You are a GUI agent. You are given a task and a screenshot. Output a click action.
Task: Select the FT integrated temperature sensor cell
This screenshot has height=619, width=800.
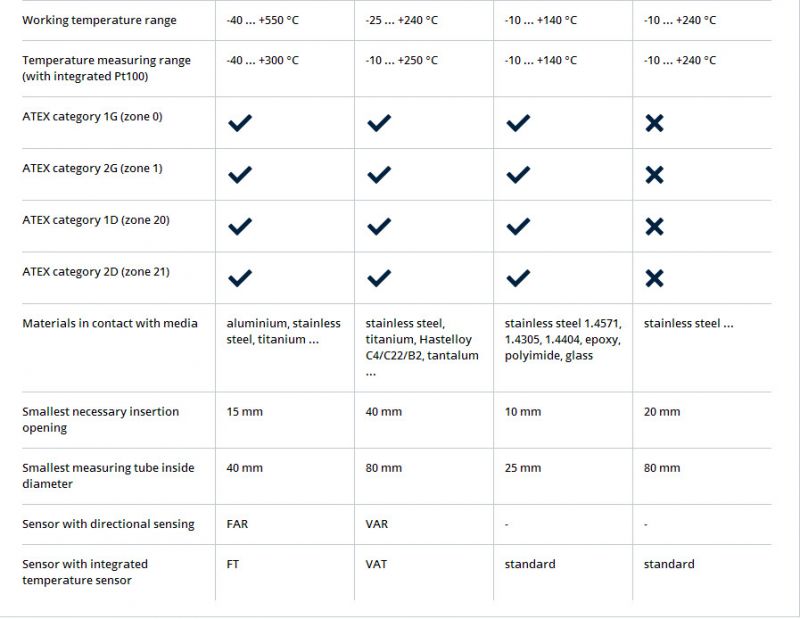pos(233,564)
